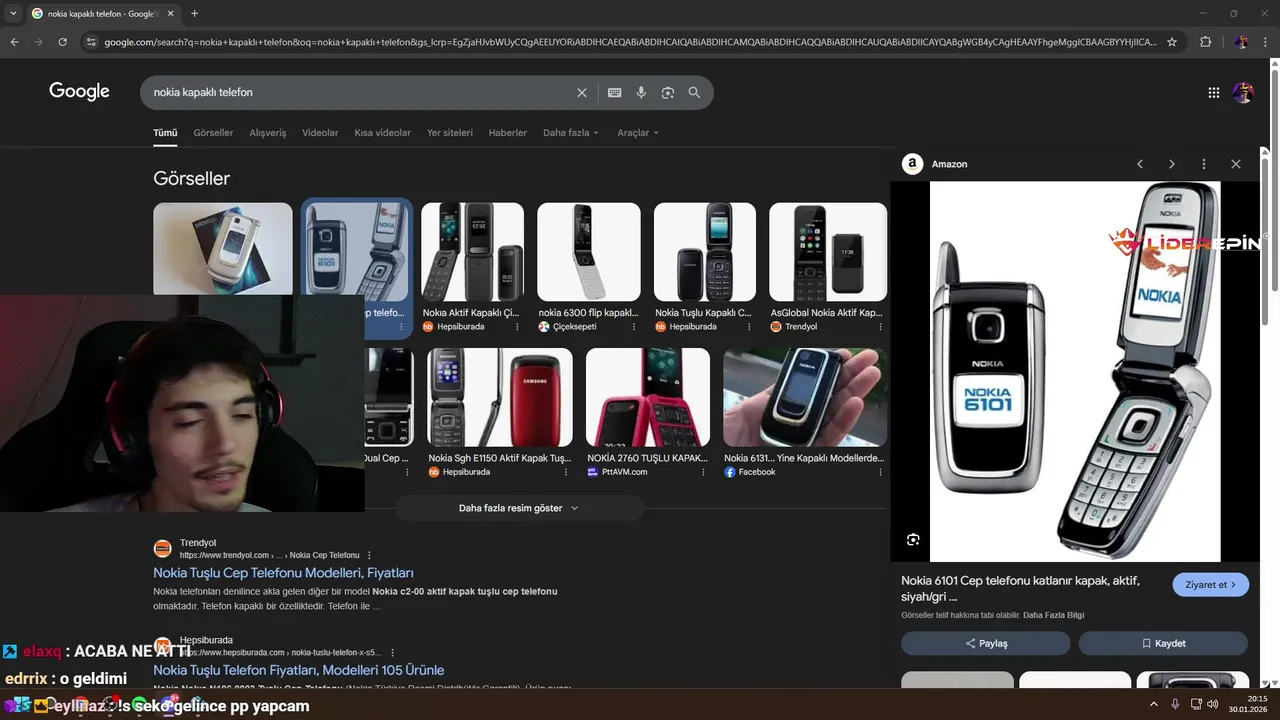This screenshot has width=1280, height=720.
Task: Open a new browser tab
Action: (194, 13)
